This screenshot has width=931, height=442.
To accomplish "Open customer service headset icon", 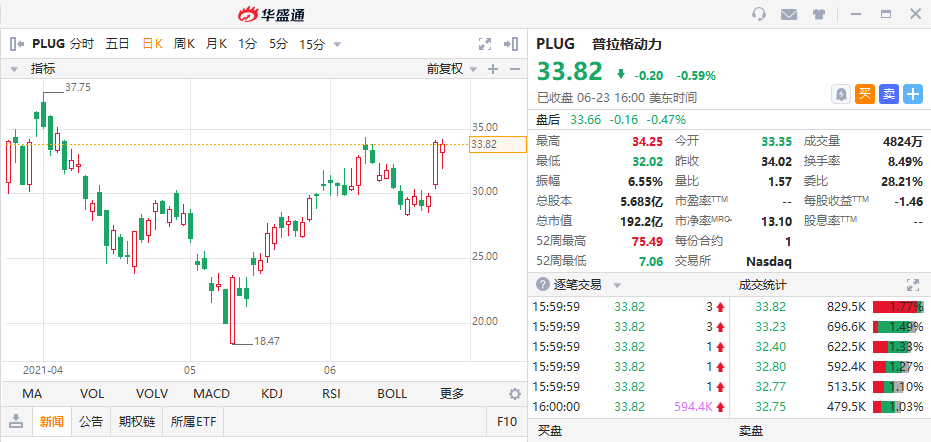I will [x=758, y=14].
